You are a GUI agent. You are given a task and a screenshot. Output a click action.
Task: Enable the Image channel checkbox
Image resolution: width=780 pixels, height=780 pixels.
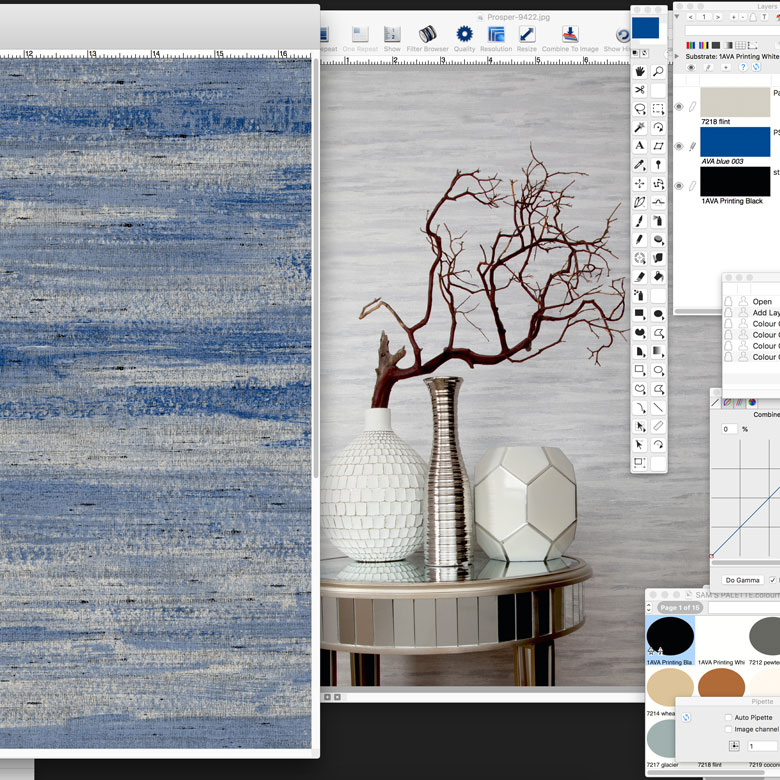pyautogui.click(x=728, y=729)
